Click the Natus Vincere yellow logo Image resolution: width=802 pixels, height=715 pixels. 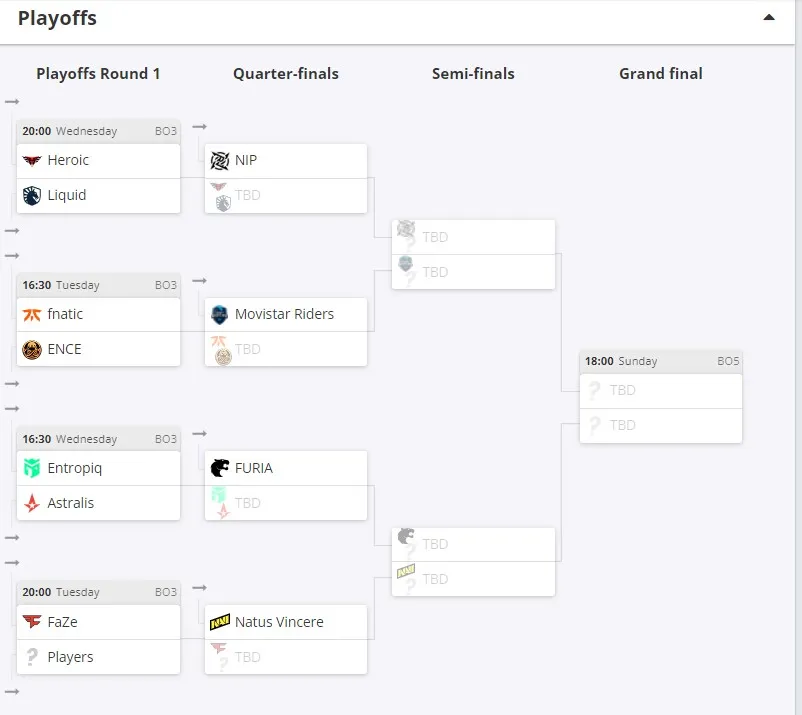pyautogui.click(x=220, y=622)
